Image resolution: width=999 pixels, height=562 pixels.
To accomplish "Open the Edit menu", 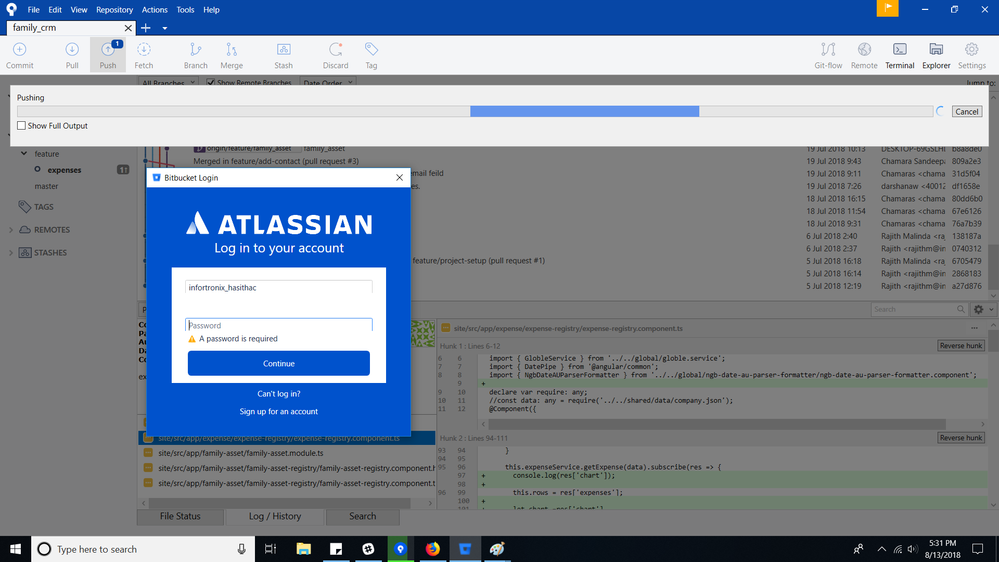I will 55,10.
